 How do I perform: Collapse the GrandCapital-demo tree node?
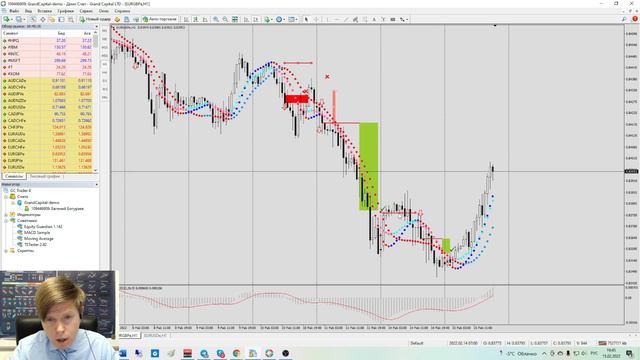13,202
